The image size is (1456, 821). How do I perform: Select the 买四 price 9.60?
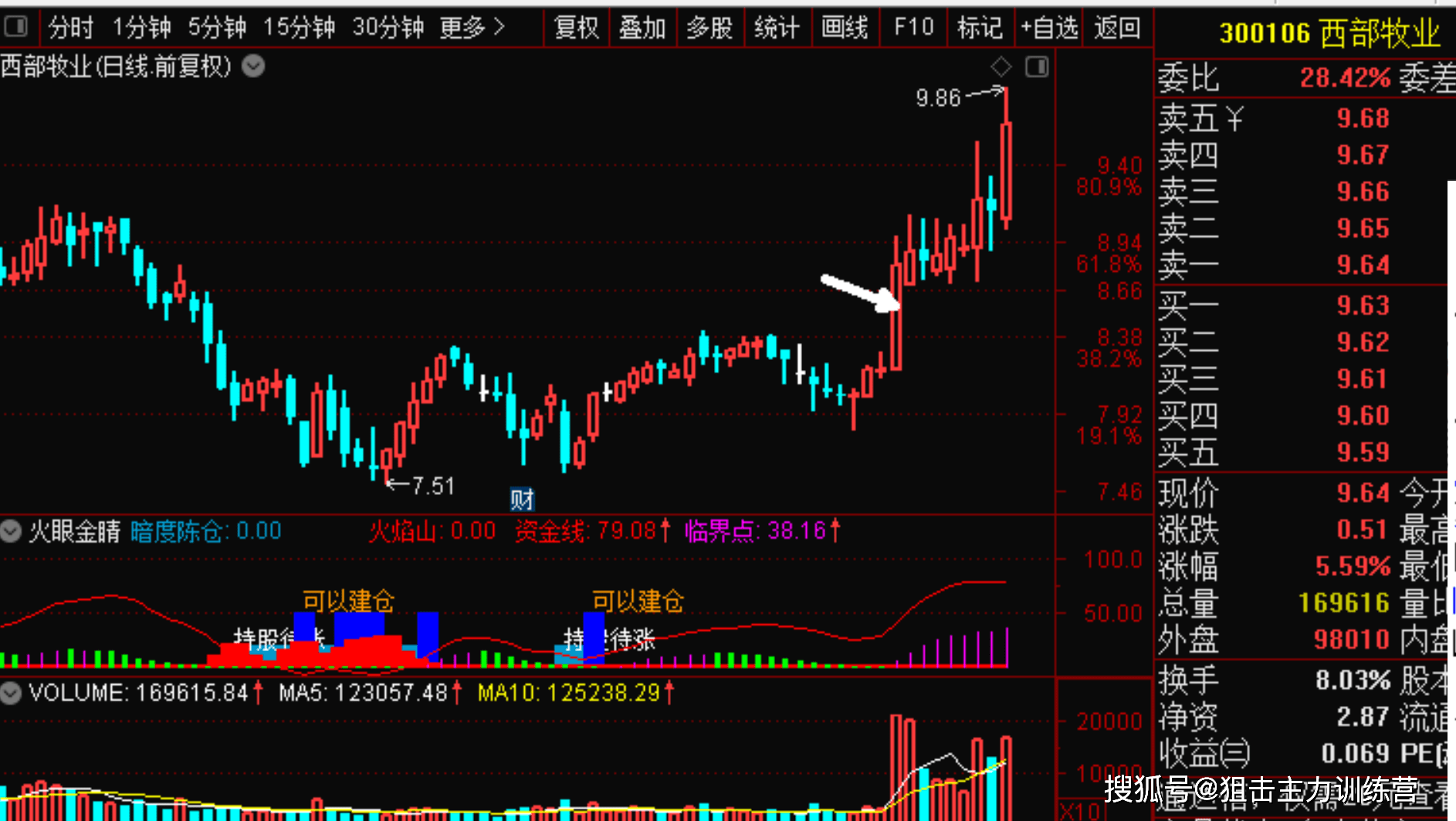pos(1363,416)
